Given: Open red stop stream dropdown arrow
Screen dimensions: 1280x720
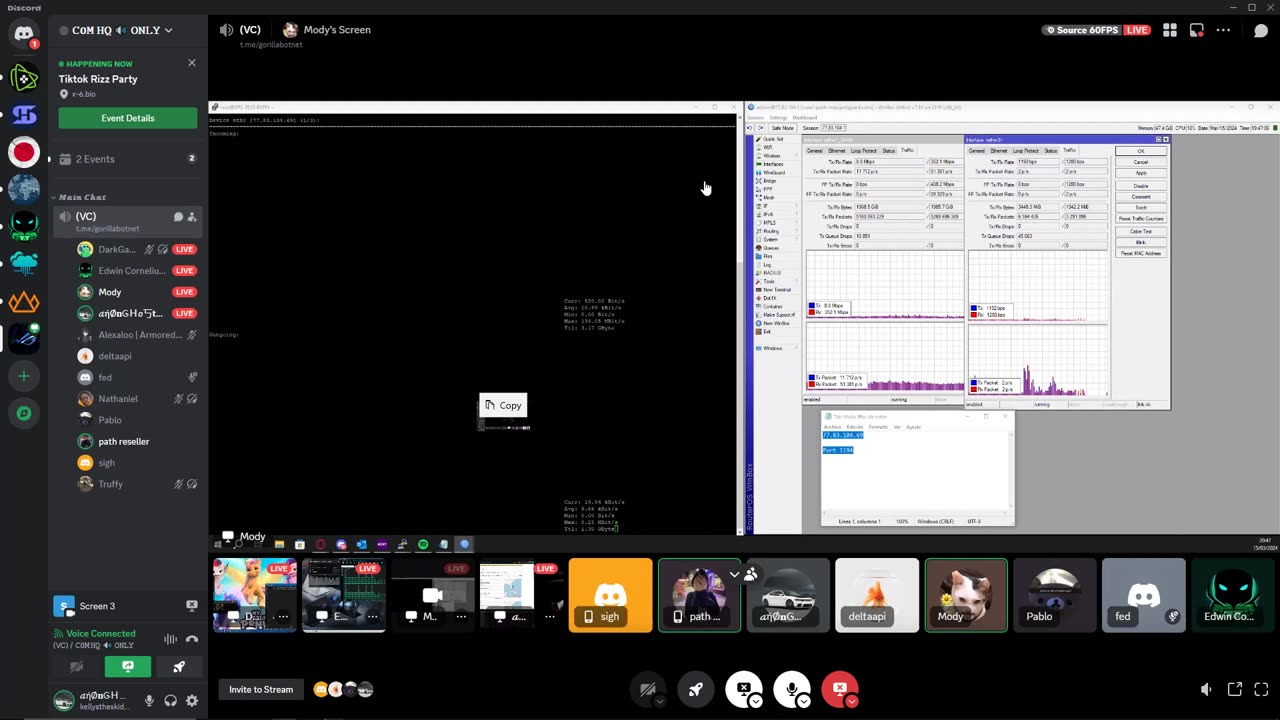Looking at the screenshot, I should [x=851, y=701].
